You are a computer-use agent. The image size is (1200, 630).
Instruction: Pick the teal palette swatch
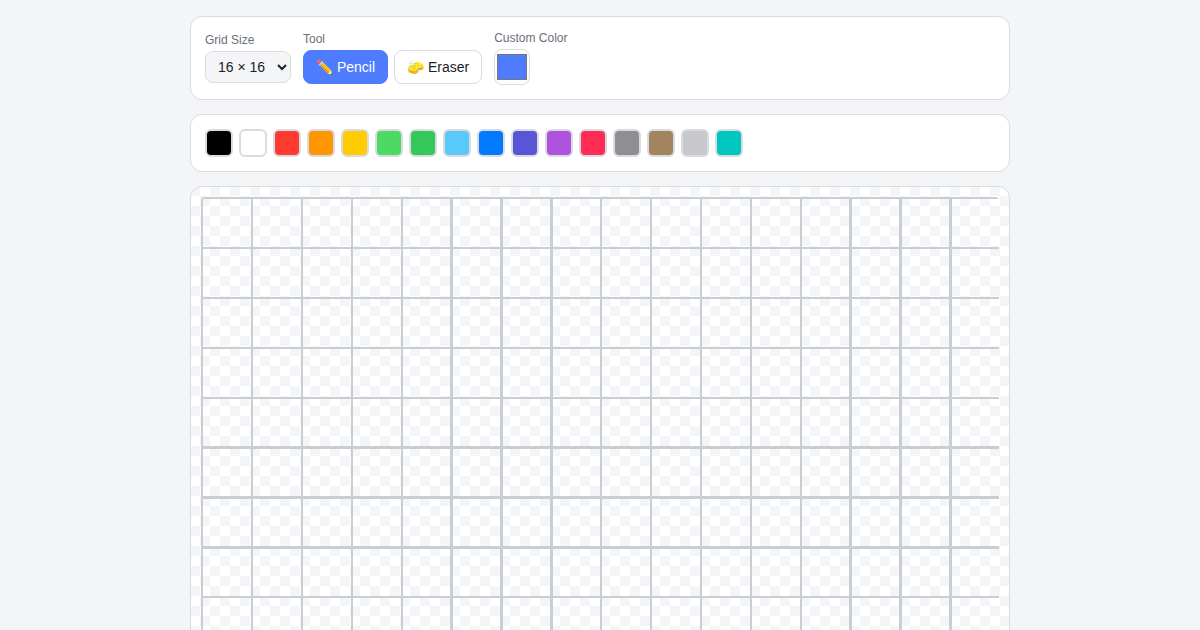[x=729, y=143]
